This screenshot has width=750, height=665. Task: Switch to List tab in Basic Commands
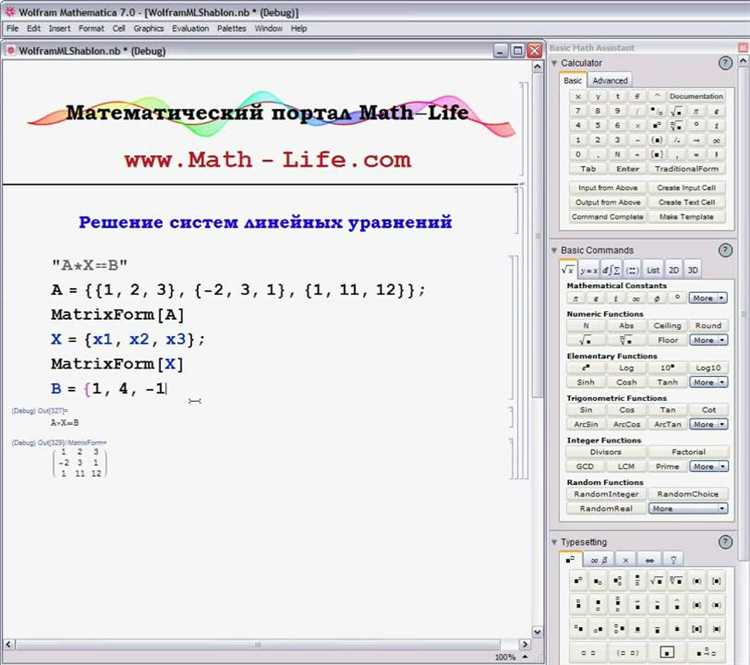pyautogui.click(x=653, y=270)
